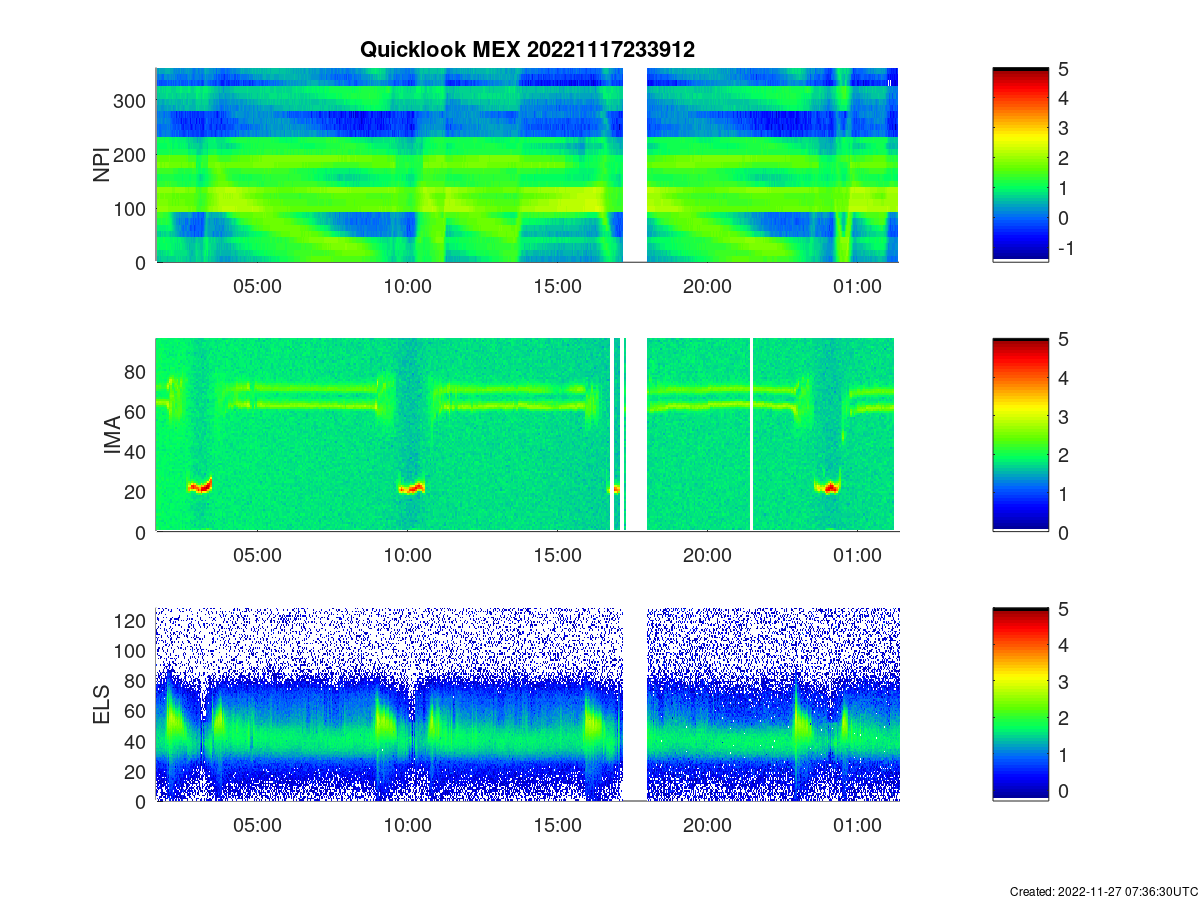Click the '05:00' time tick under NPI plot

point(257,285)
